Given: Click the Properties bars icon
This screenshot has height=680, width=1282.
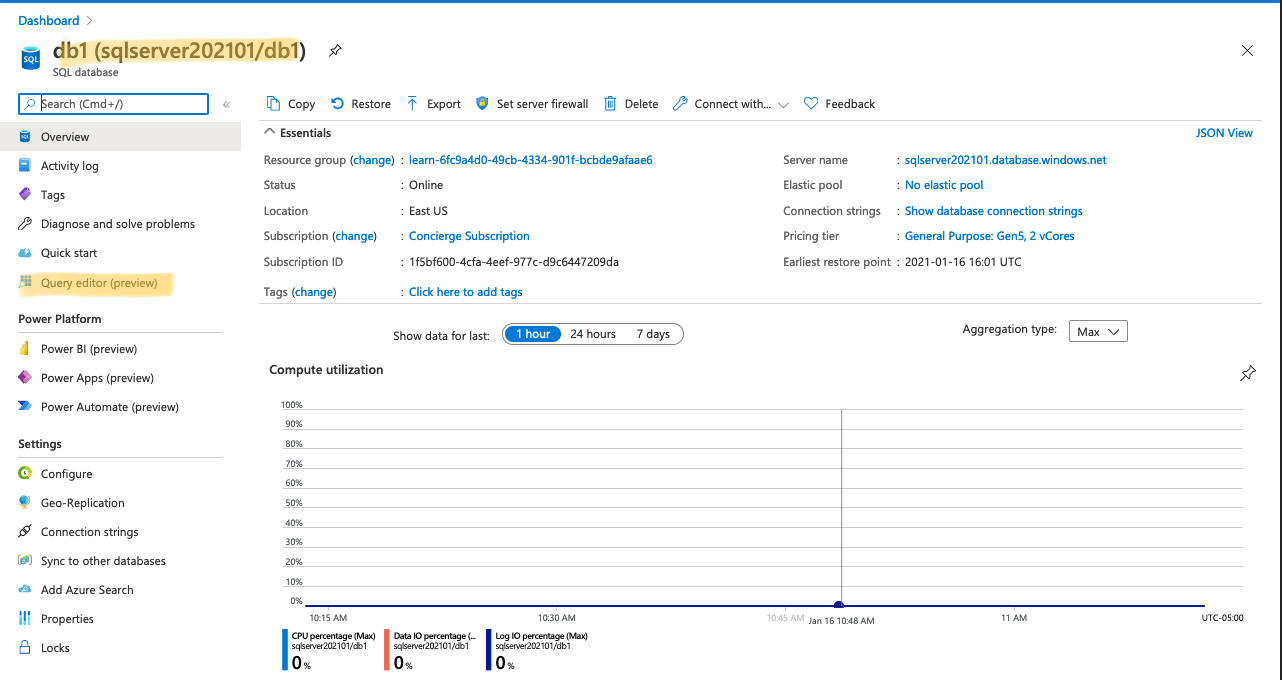Looking at the screenshot, I should pos(25,619).
